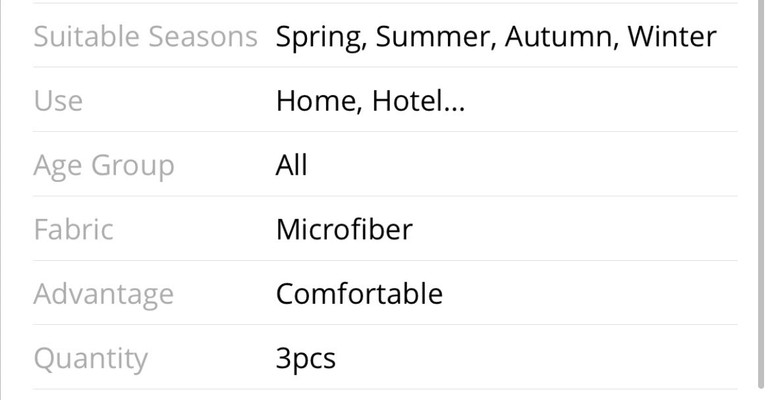The height and width of the screenshot is (400, 770).
Task: Click the Fabric label
Action: coord(73,229)
